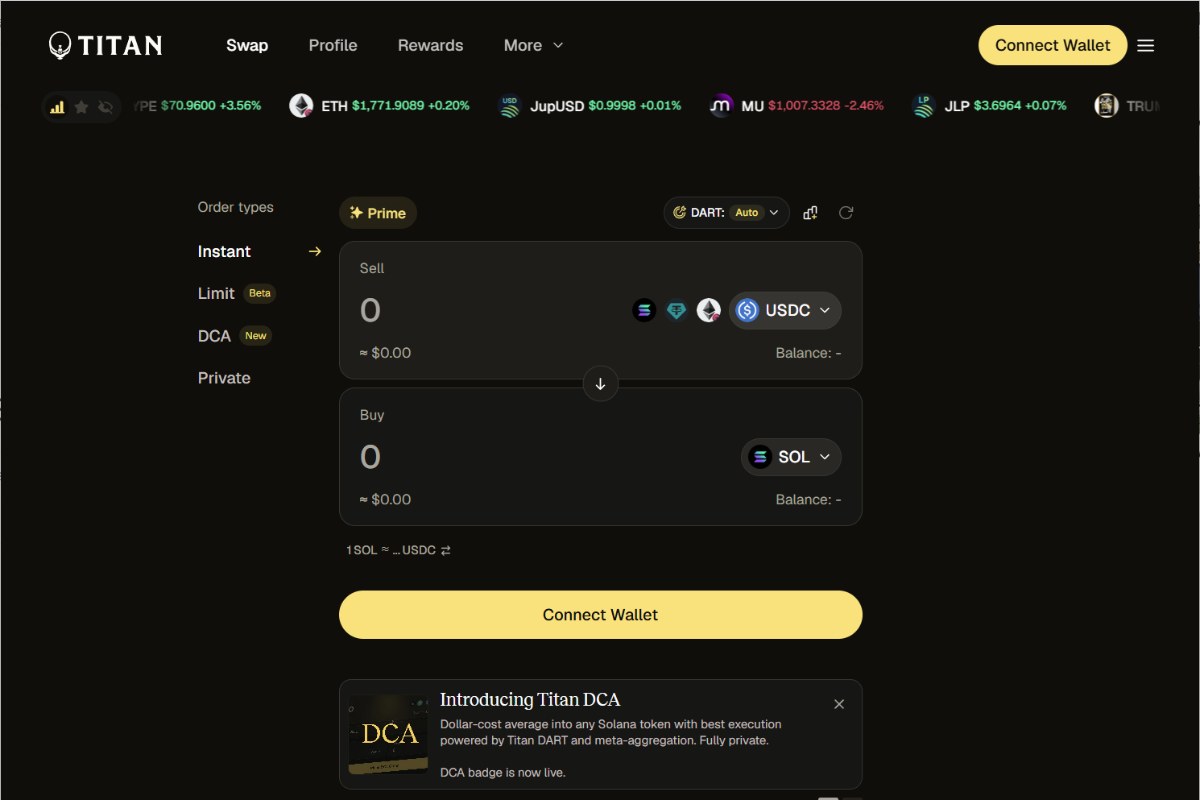Go to the Rewards page

(x=430, y=46)
